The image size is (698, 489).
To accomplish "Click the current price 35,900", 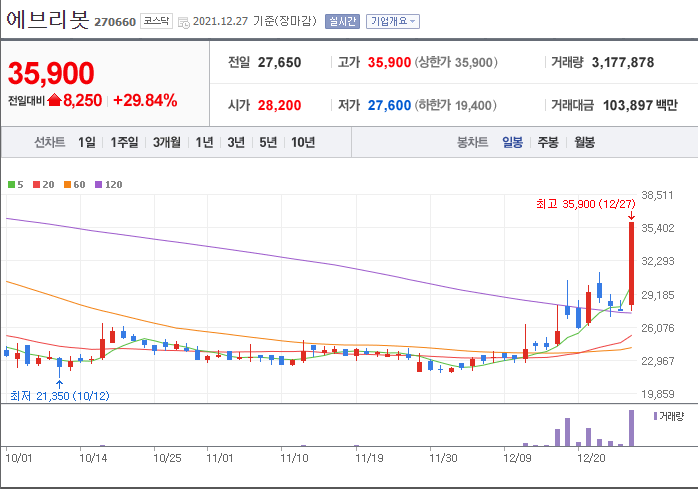I will point(51,73).
